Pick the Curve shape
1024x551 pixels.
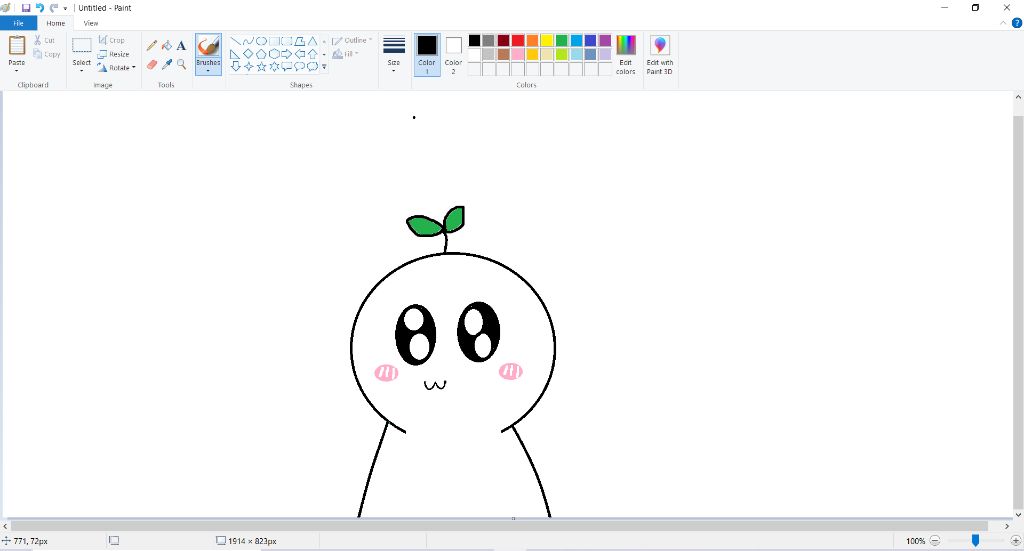(248, 41)
